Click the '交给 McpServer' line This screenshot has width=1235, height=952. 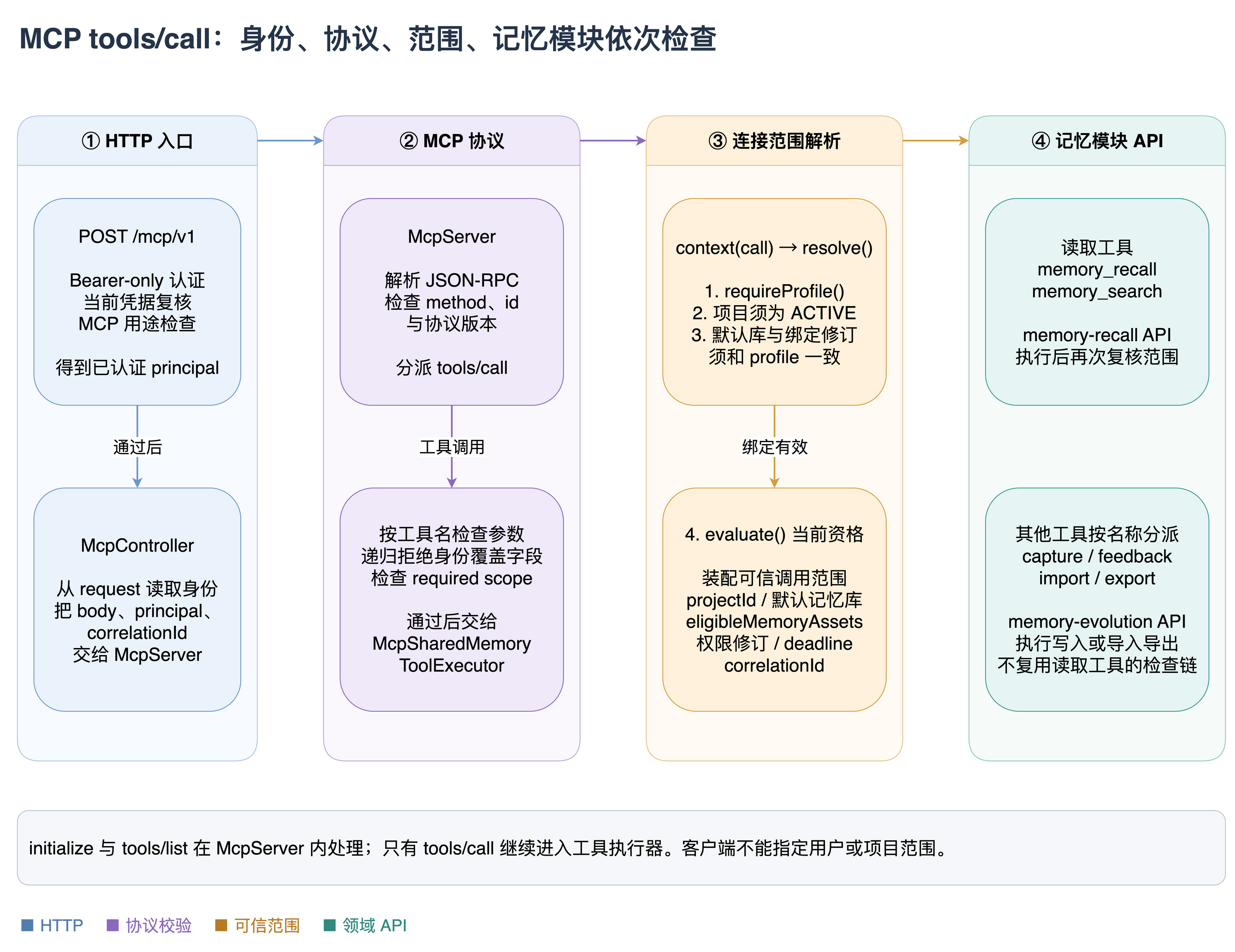[137, 655]
